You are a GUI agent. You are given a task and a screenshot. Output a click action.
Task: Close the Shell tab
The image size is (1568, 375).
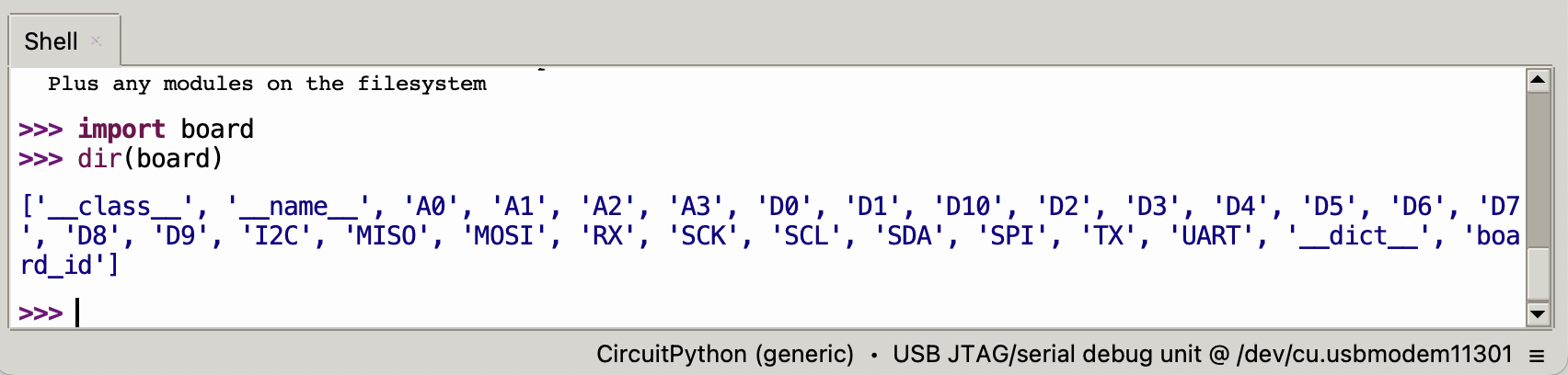[96, 40]
